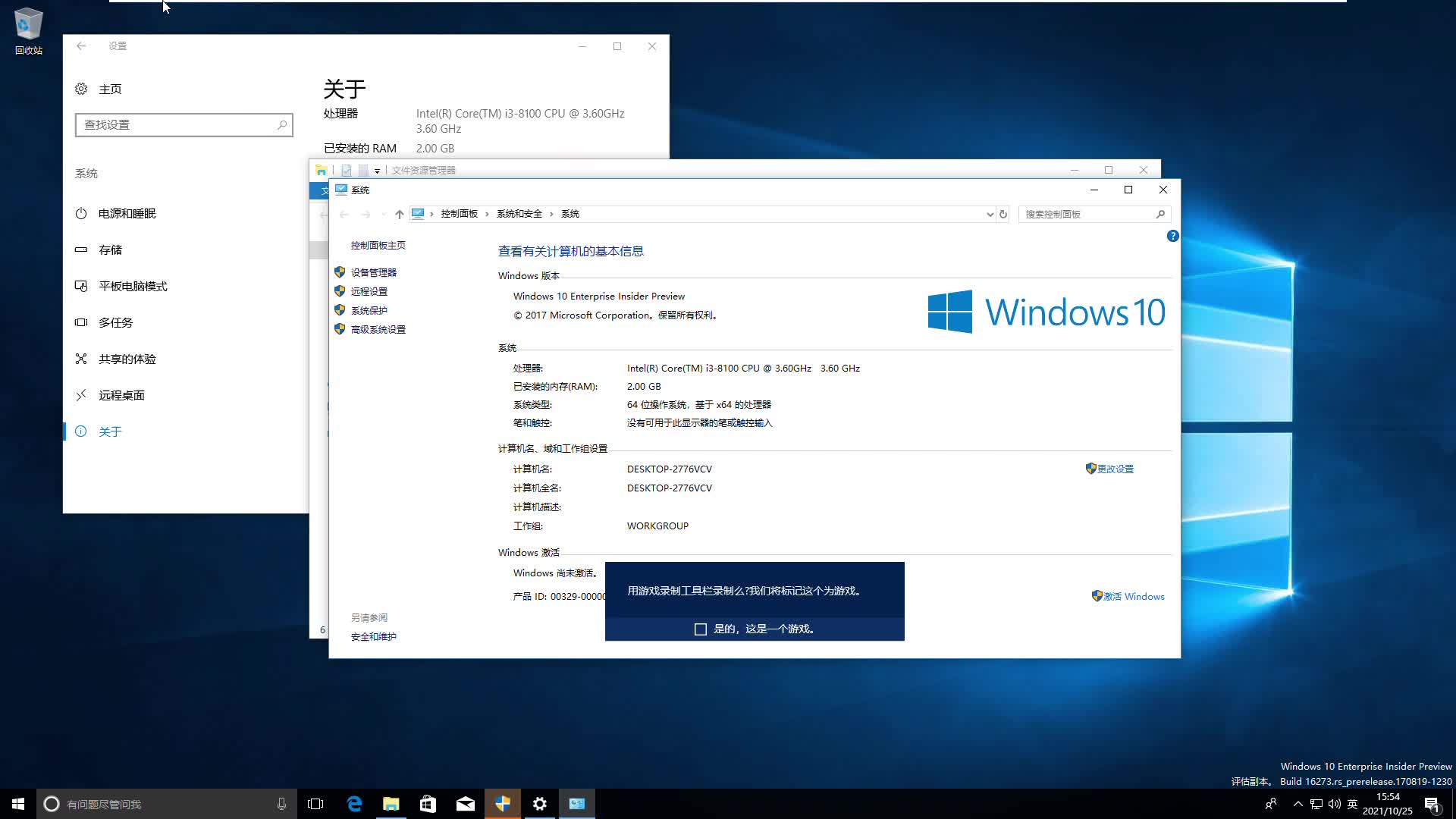
Task: Click the game bar recording prompt text
Action: pos(745,591)
